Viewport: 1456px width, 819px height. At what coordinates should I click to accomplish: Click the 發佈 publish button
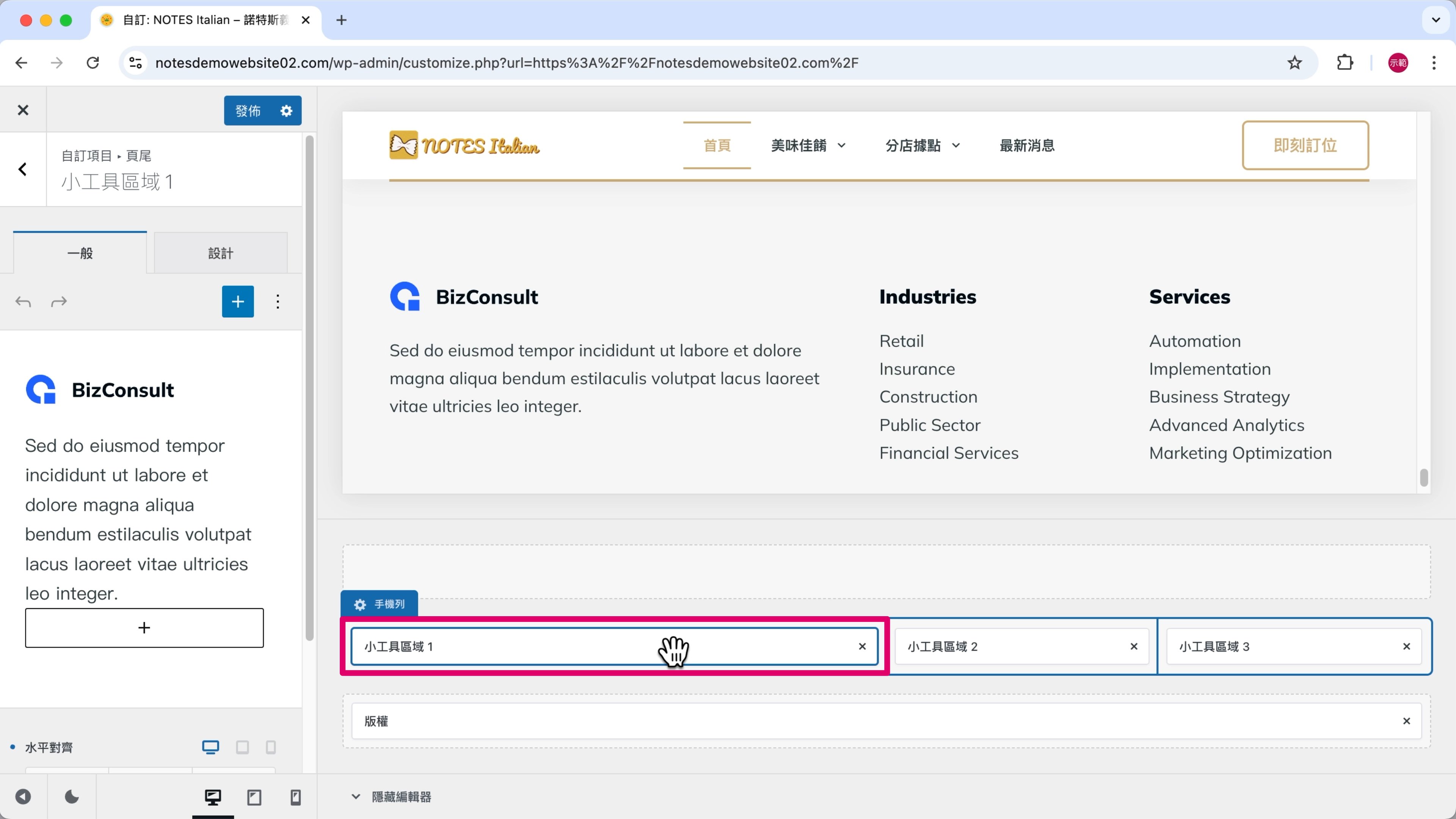pyautogui.click(x=248, y=111)
